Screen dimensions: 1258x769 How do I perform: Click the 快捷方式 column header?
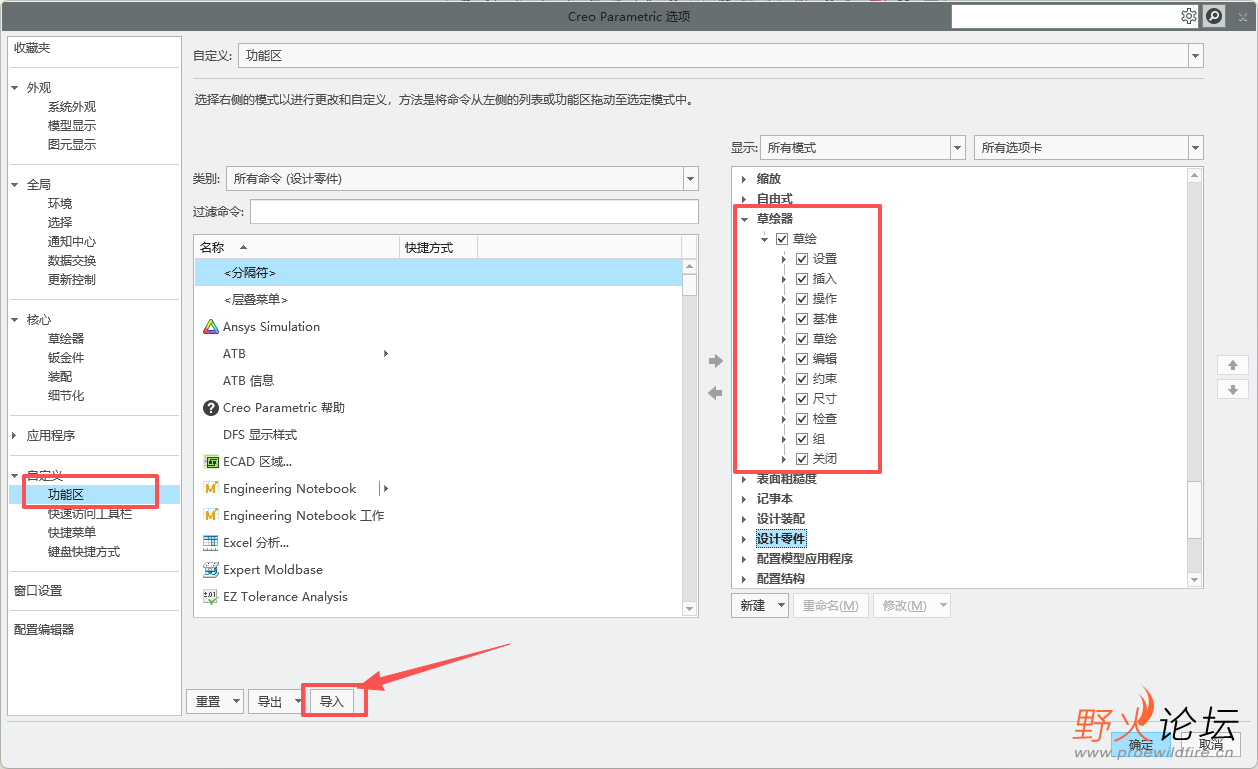point(439,248)
